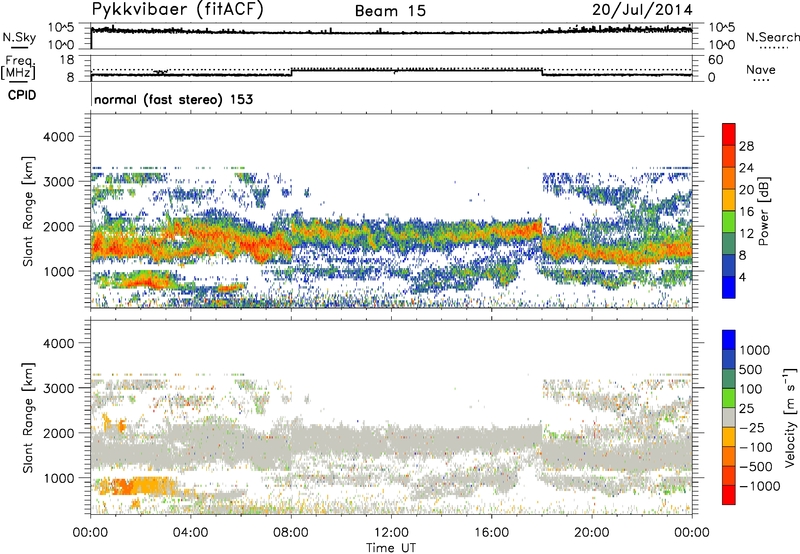Click the 20:00 time tick label
800x554 pixels.
point(592,533)
